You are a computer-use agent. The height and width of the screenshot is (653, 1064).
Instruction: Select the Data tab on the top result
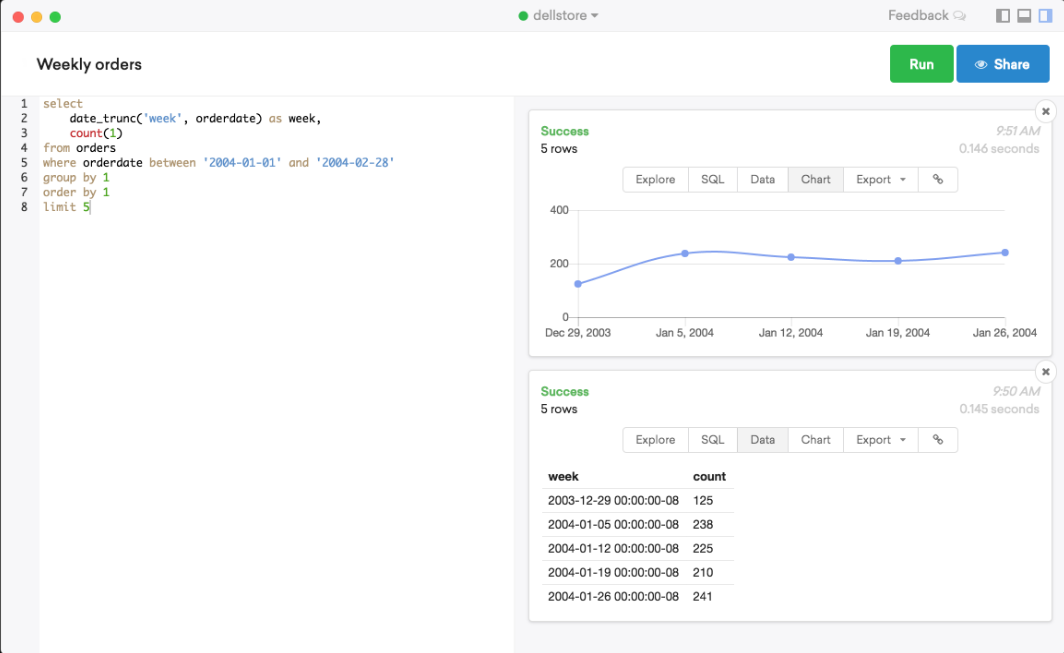pyautogui.click(x=762, y=179)
